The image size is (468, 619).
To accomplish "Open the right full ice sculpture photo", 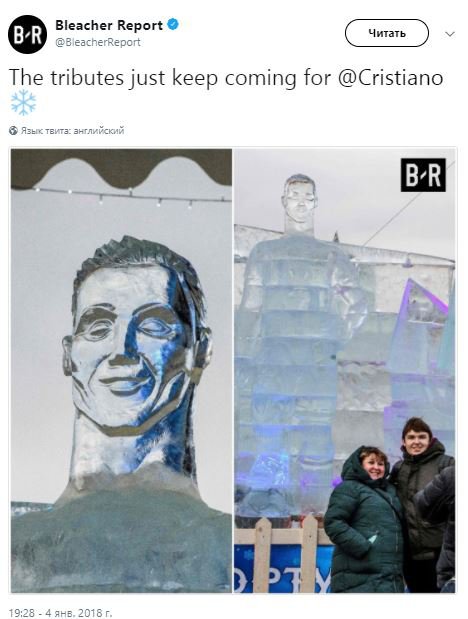I will (x=344, y=370).
